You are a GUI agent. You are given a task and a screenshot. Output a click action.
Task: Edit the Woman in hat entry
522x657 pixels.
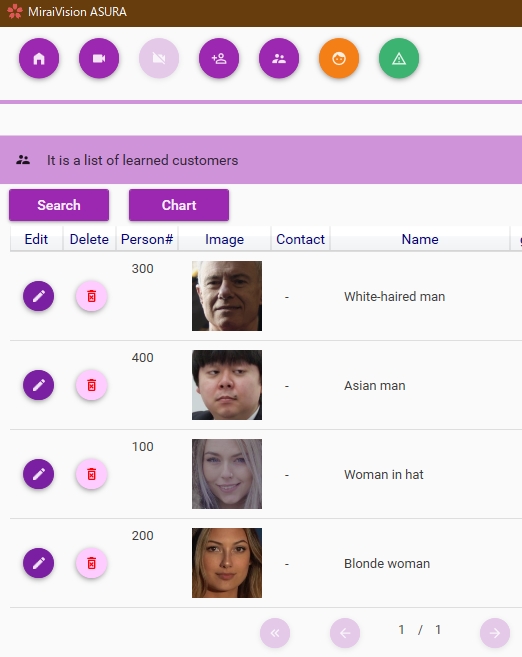coord(39,474)
